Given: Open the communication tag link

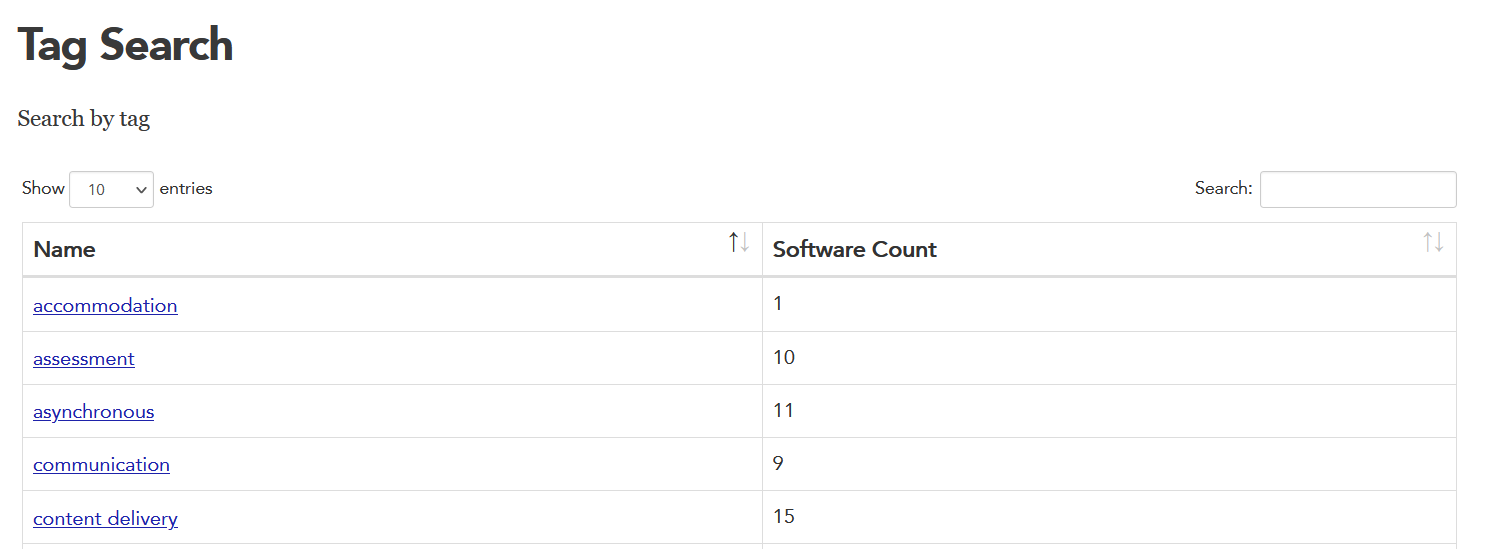Looking at the screenshot, I should coord(101,465).
